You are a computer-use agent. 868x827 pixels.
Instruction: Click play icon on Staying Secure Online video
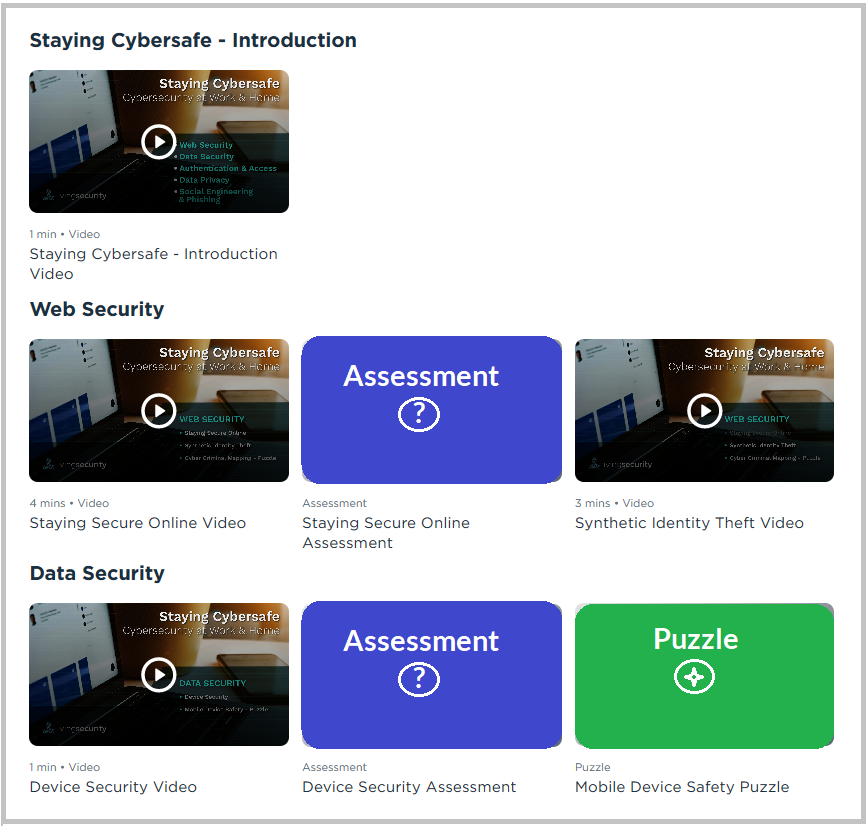tap(158, 410)
